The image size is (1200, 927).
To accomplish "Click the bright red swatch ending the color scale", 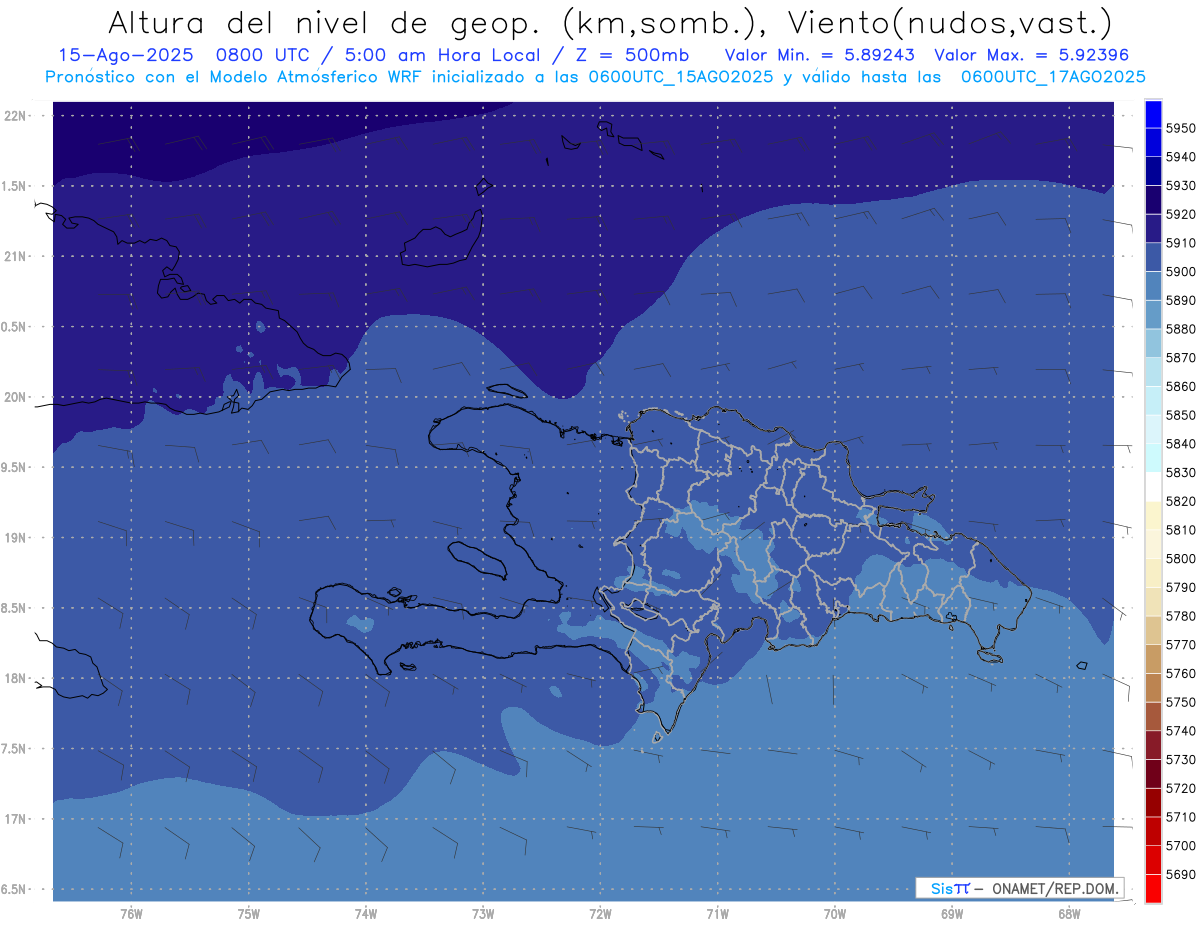I will click(x=1153, y=888).
